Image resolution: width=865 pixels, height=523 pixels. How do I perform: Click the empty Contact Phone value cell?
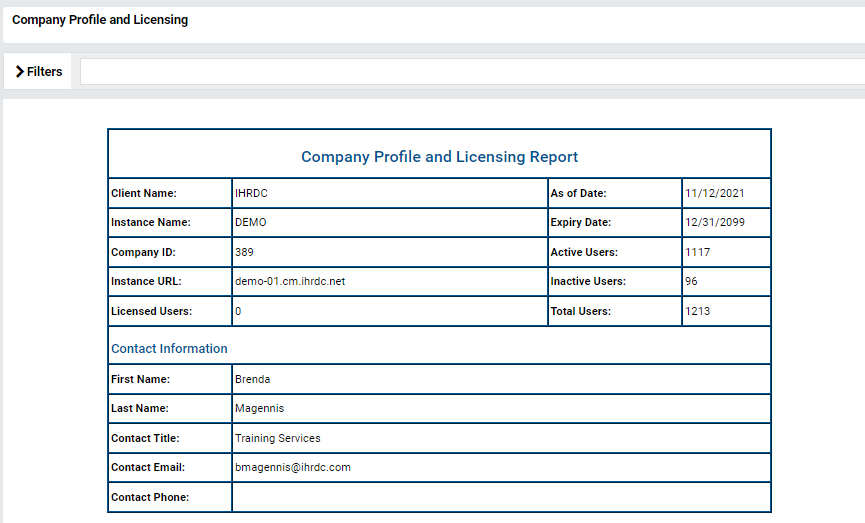pos(501,497)
